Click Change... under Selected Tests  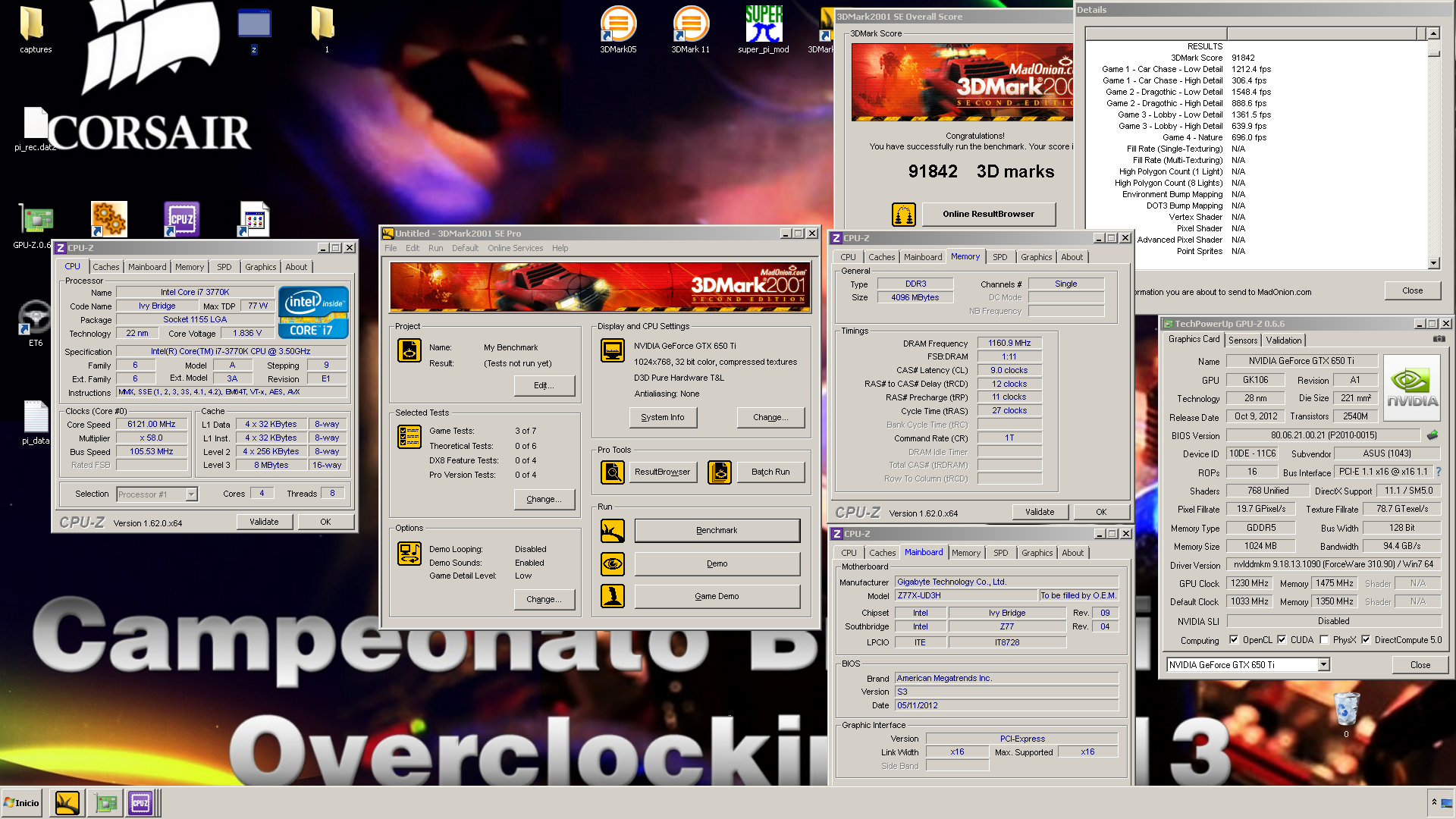(544, 499)
